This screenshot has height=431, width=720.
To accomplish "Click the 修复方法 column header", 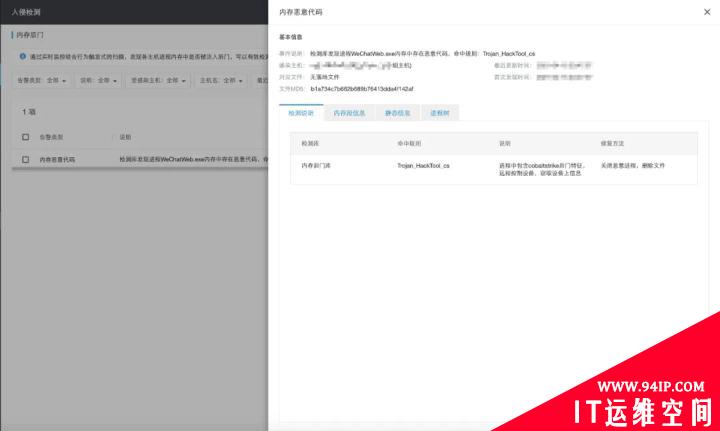I will pyautogui.click(x=613, y=144).
